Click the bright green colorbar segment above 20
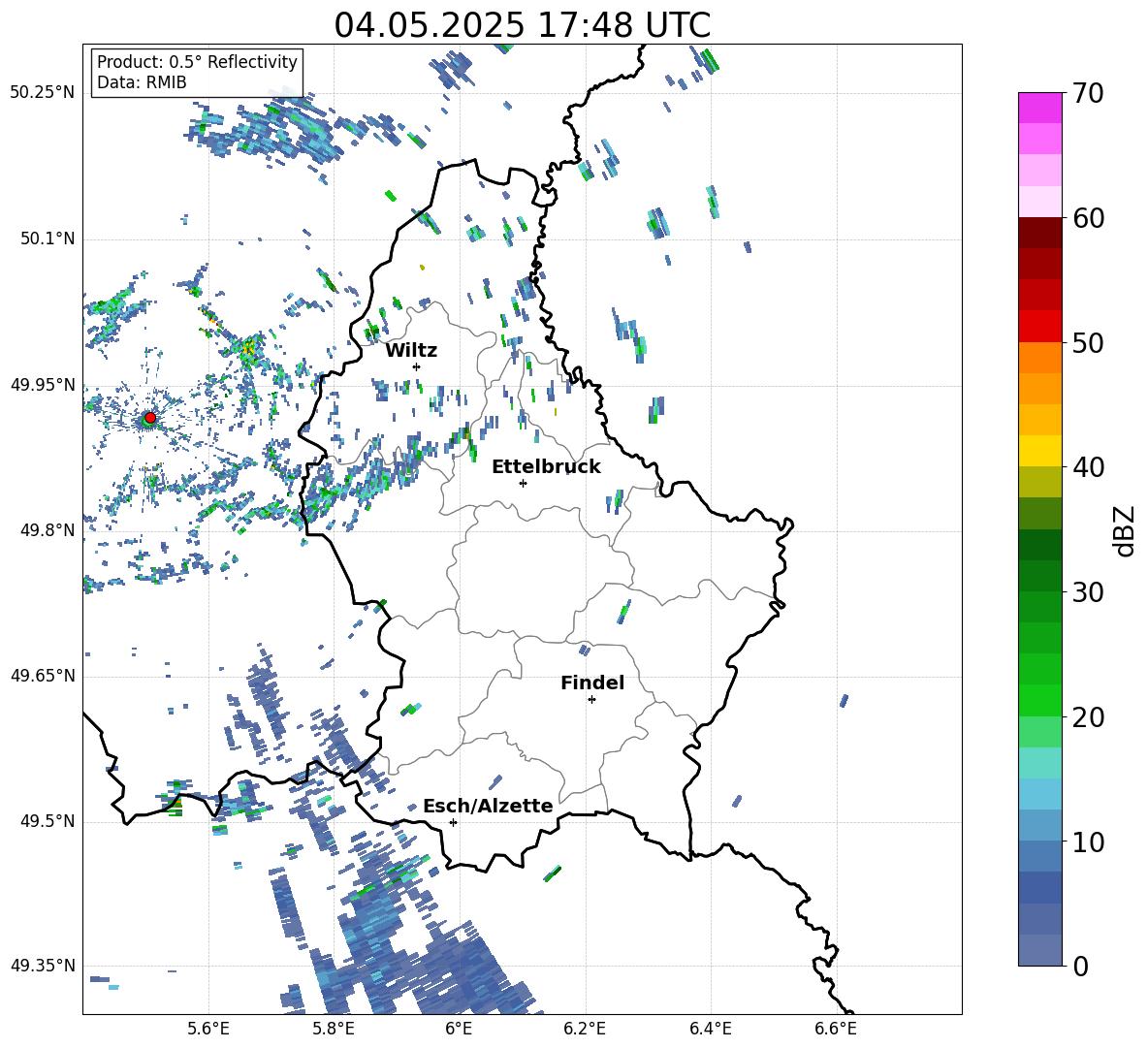This screenshot has height=1048, width=1148. coord(1040,700)
